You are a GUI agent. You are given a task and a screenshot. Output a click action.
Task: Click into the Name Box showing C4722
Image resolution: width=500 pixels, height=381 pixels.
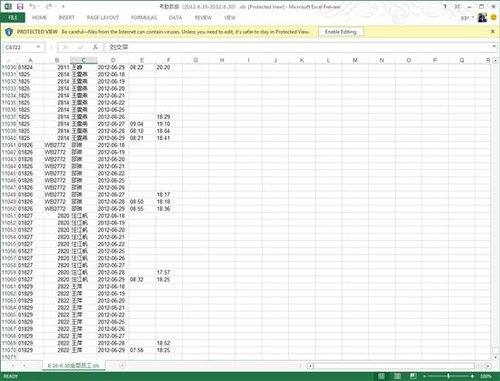pos(19,47)
